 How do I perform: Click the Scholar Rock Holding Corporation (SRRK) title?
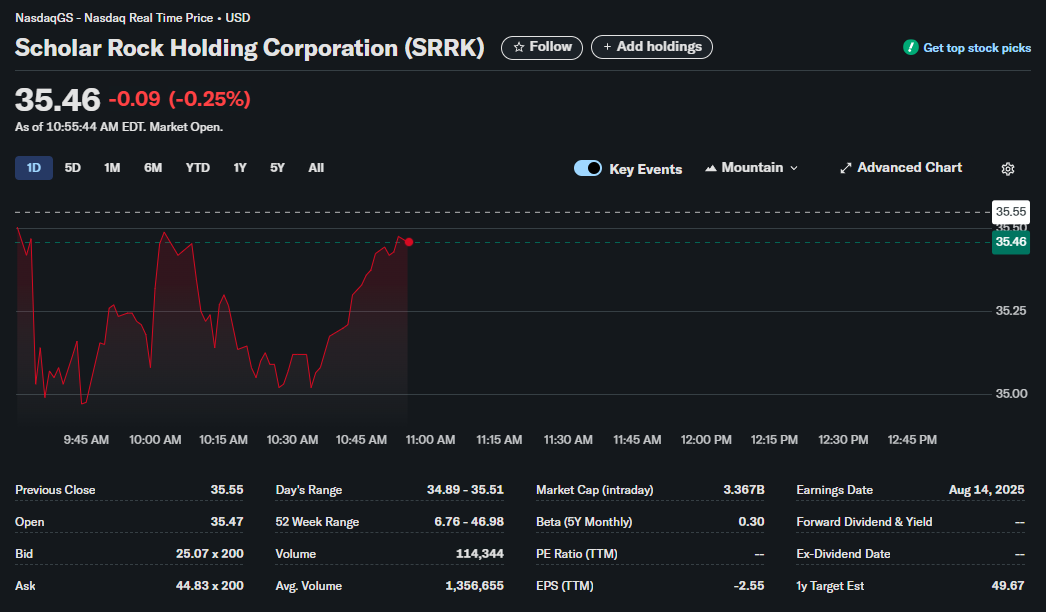point(249,48)
